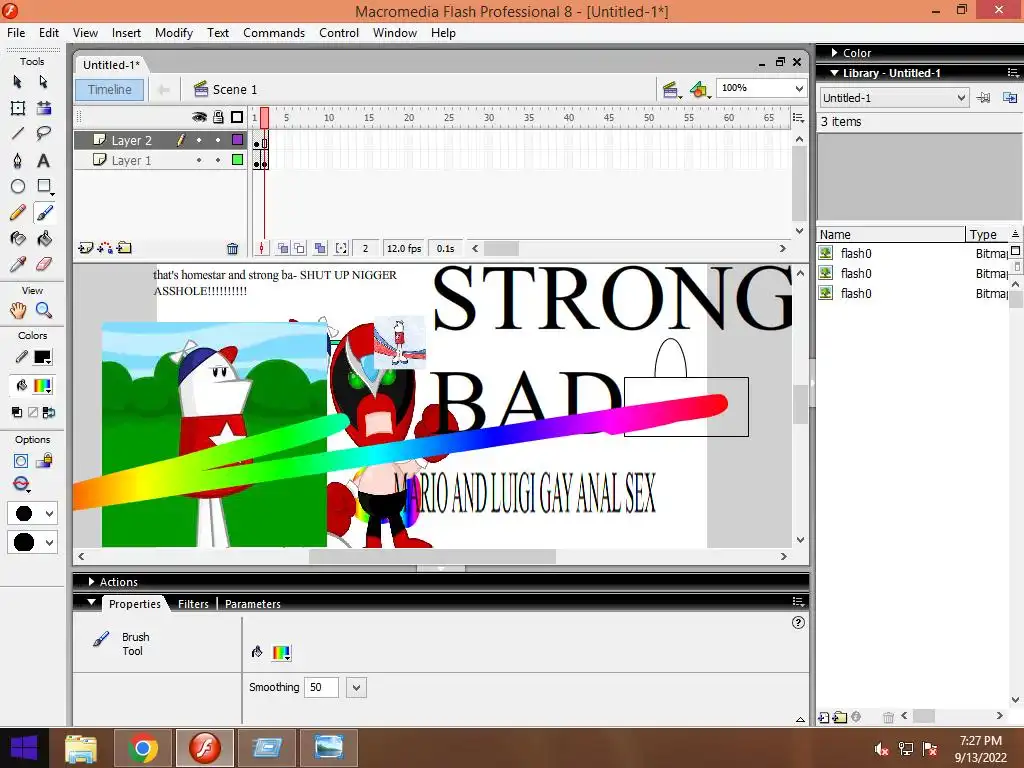Screen dimensions: 1024x768
Task: Click Add Motion Guide icon
Action: pos(104,248)
